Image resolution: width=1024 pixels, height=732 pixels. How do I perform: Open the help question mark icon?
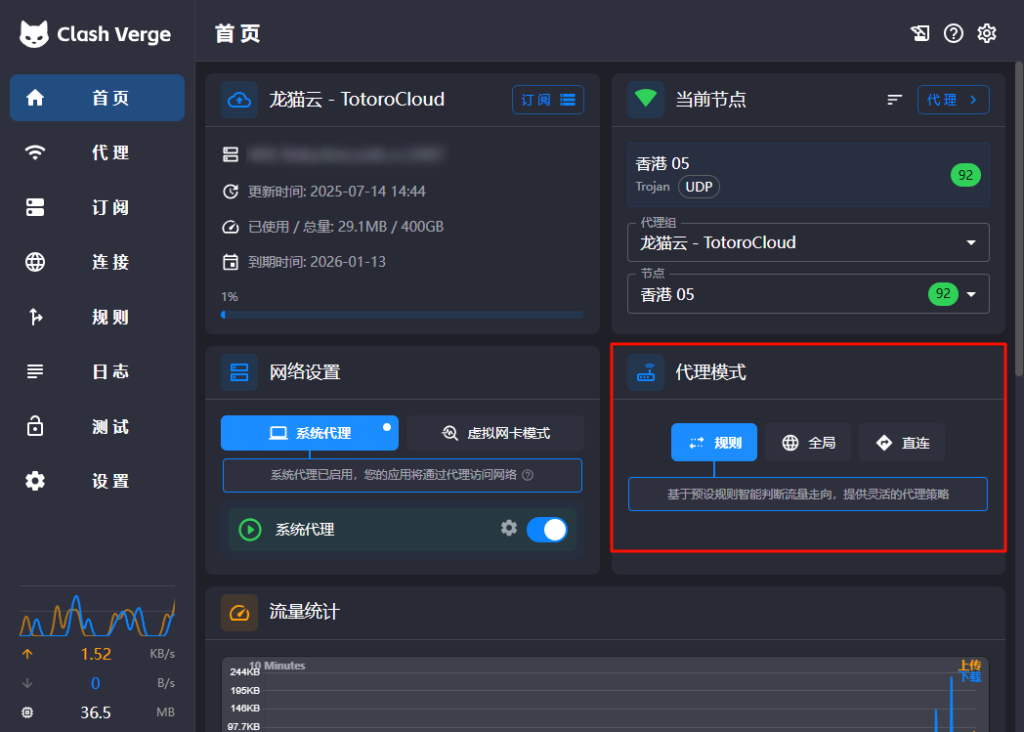(953, 33)
